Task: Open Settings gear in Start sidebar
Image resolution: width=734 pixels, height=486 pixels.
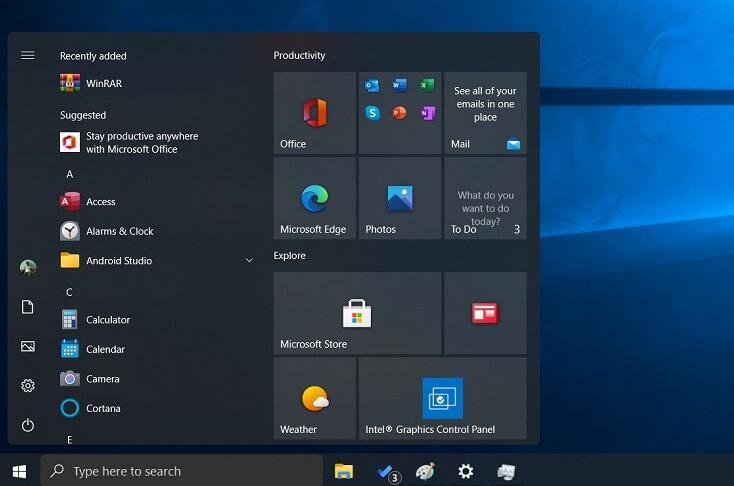Action: click(x=28, y=385)
